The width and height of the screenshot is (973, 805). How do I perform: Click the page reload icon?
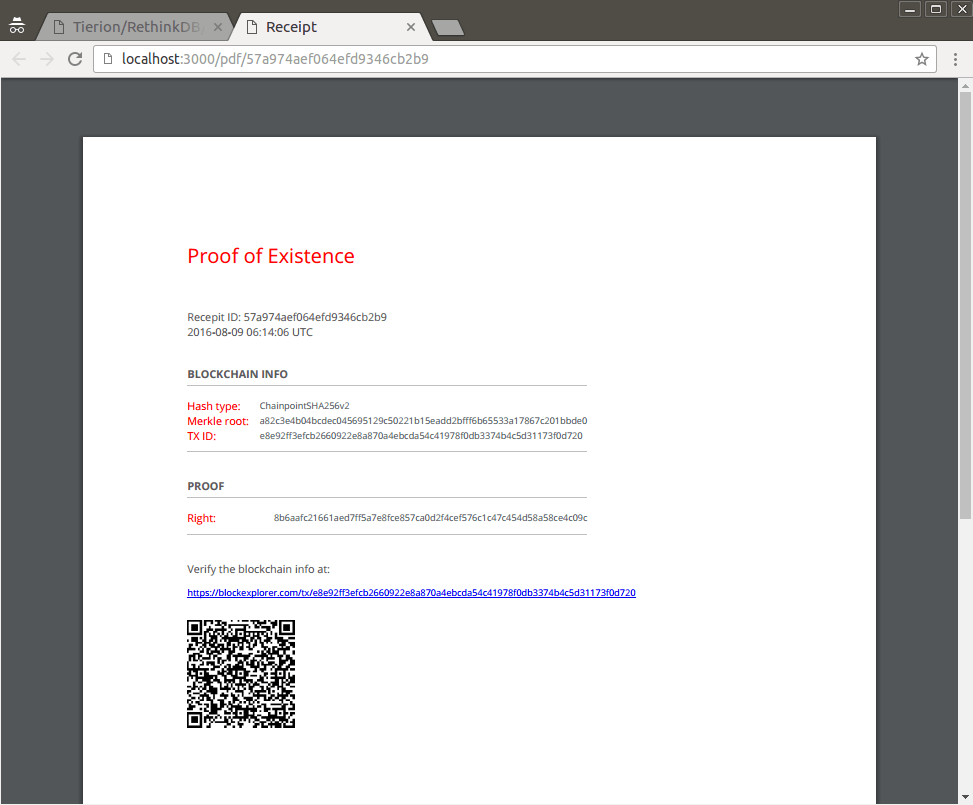[x=74, y=58]
